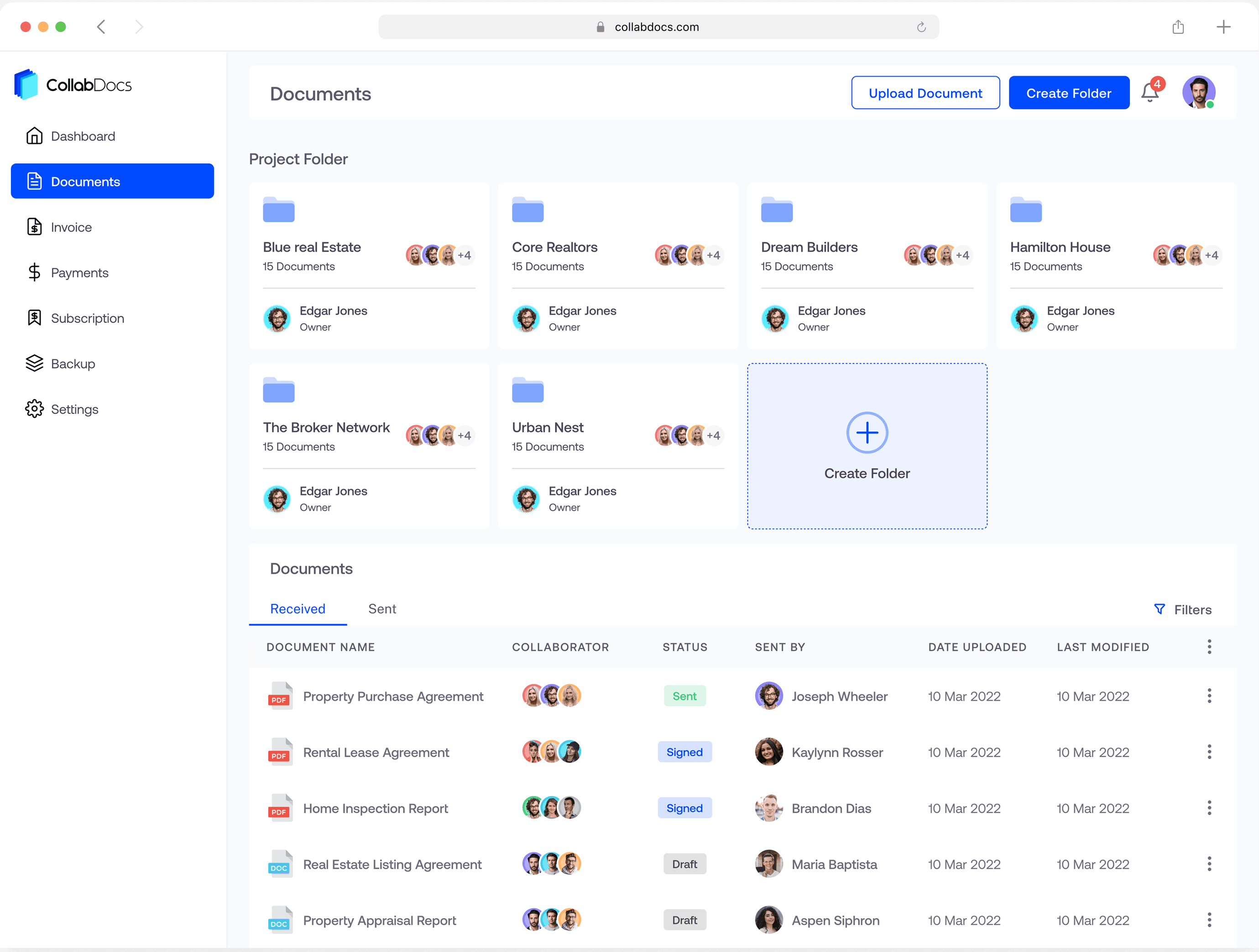The height and width of the screenshot is (952, 1259).
Task: Open Dashboard from sidebar home icon
Action: 35,136
